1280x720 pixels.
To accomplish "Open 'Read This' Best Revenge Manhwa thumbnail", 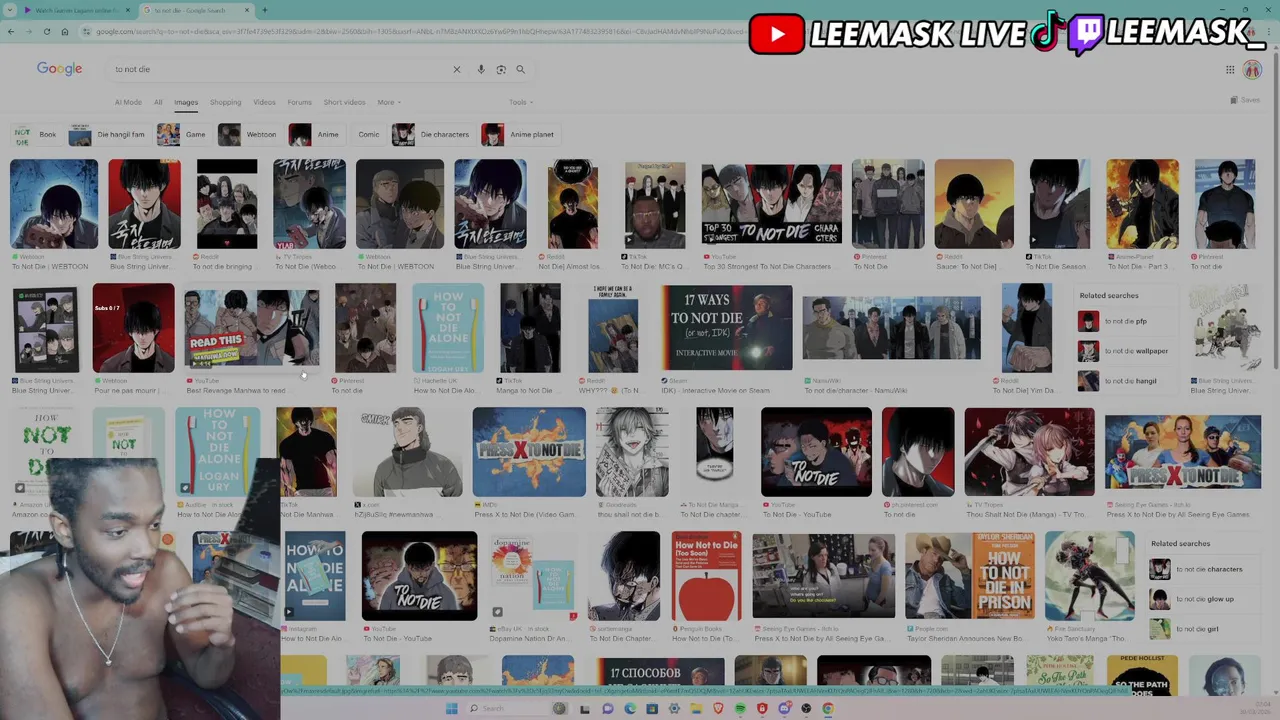I will (252, 330).
